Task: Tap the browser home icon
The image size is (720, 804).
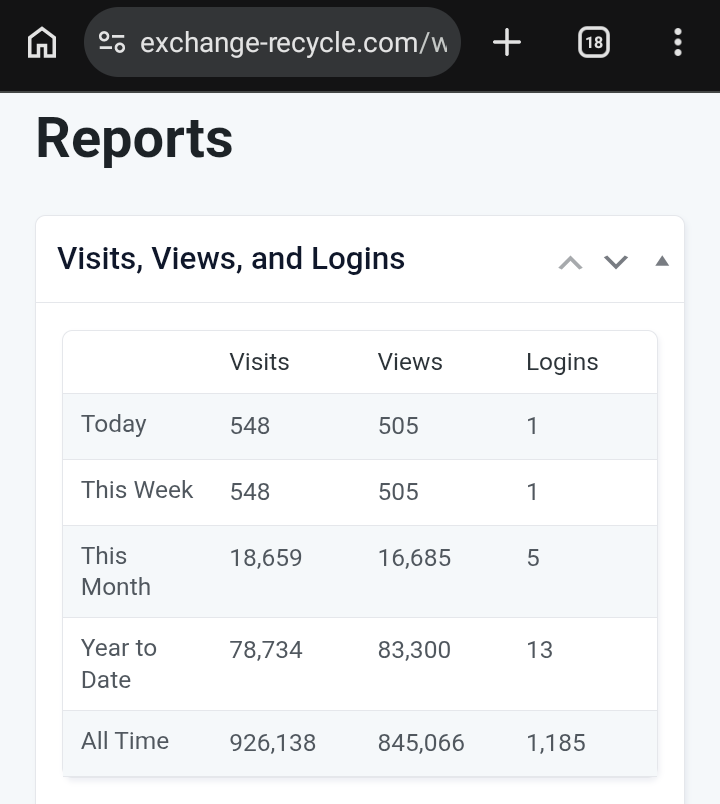Action: (42, 42)
